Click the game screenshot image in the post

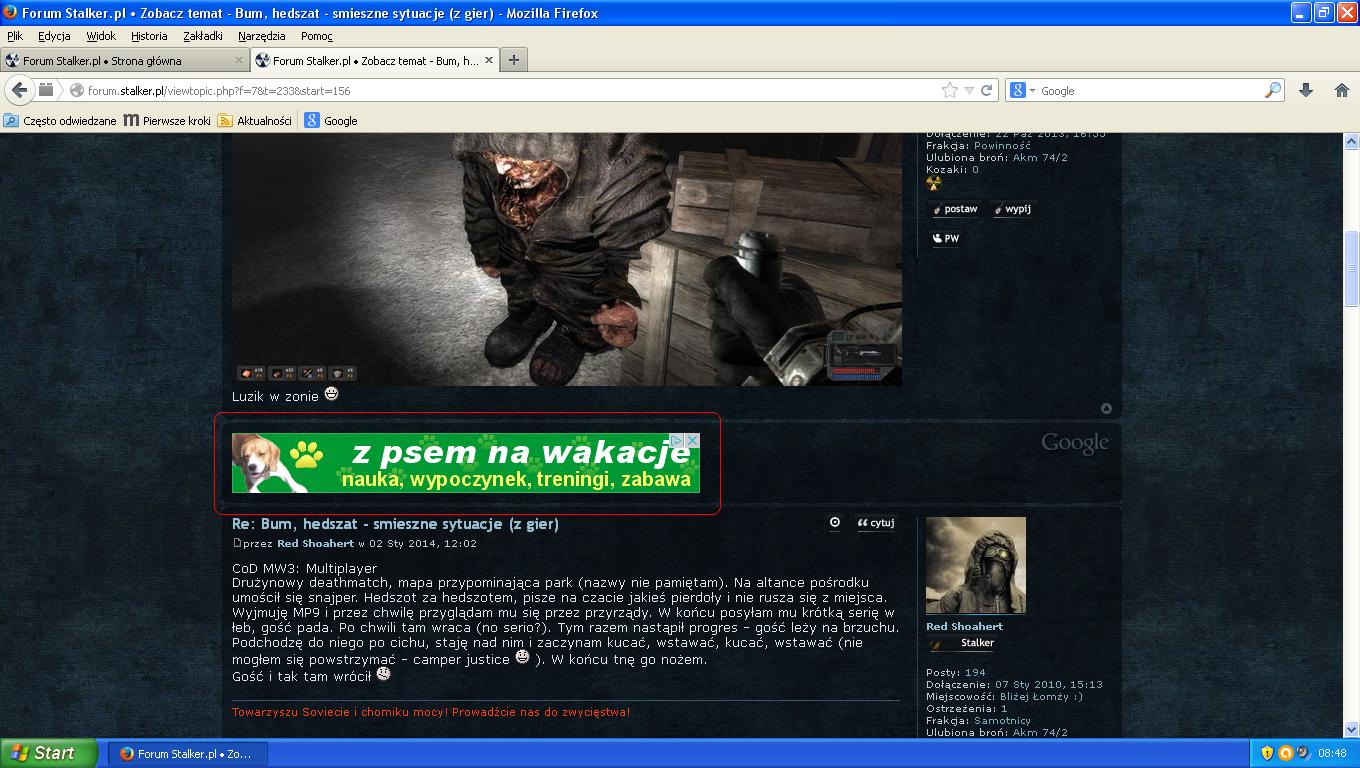pos(567,259)
